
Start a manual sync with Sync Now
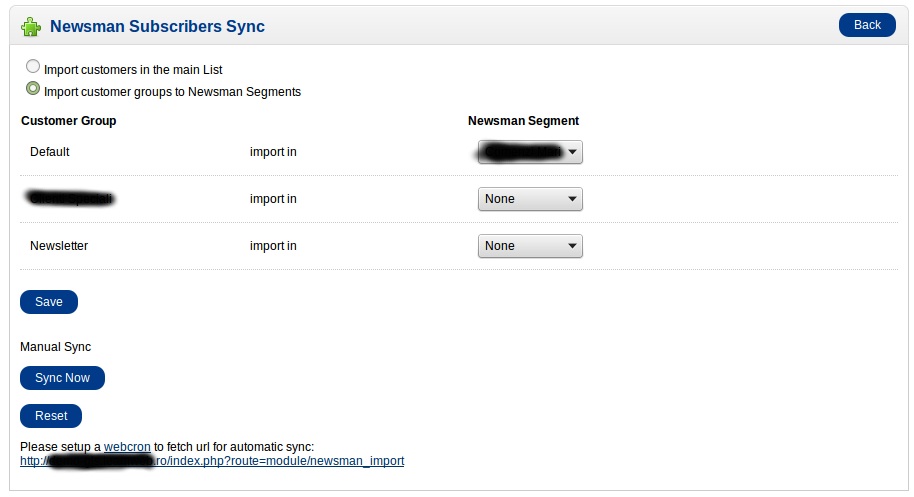[x=62, y=378]
